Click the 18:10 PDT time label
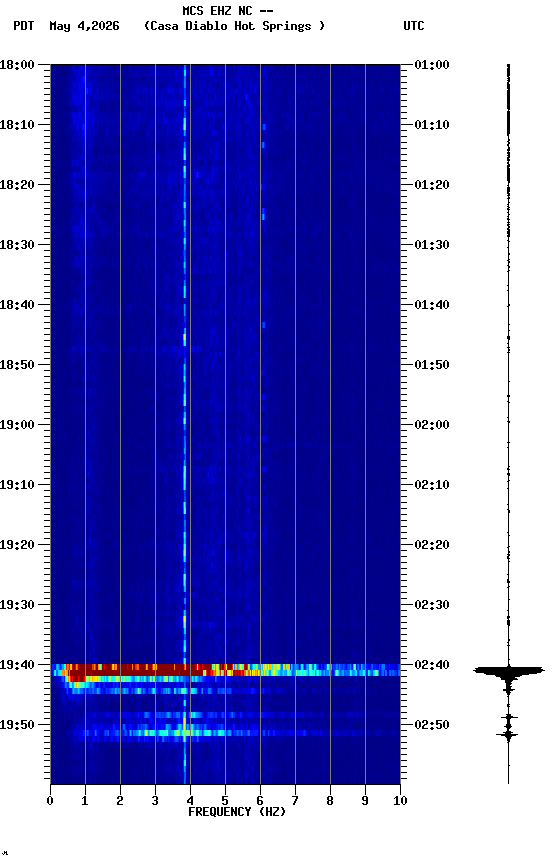Screen dimensions: 552x864 (x=17, y=125)
